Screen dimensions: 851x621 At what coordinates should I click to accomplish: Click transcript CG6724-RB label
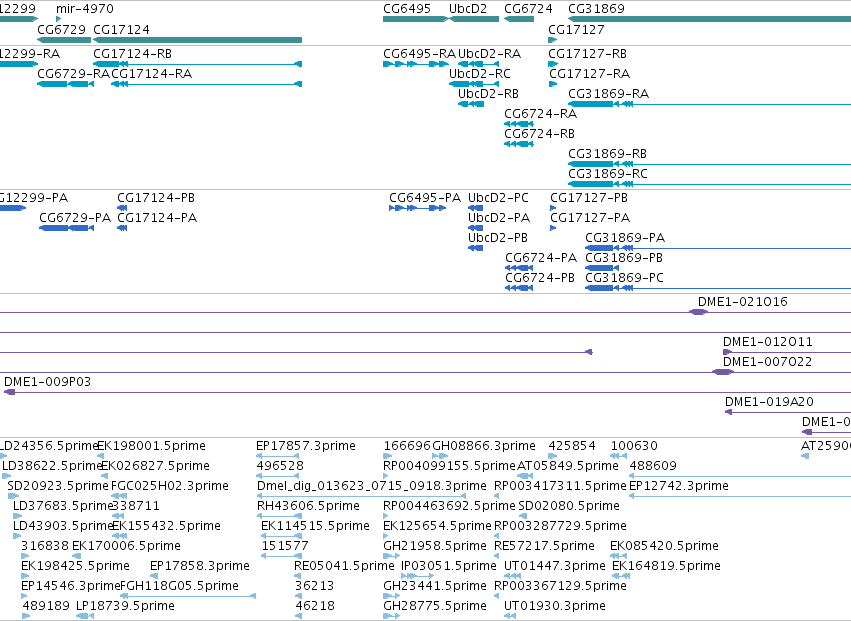539,134
